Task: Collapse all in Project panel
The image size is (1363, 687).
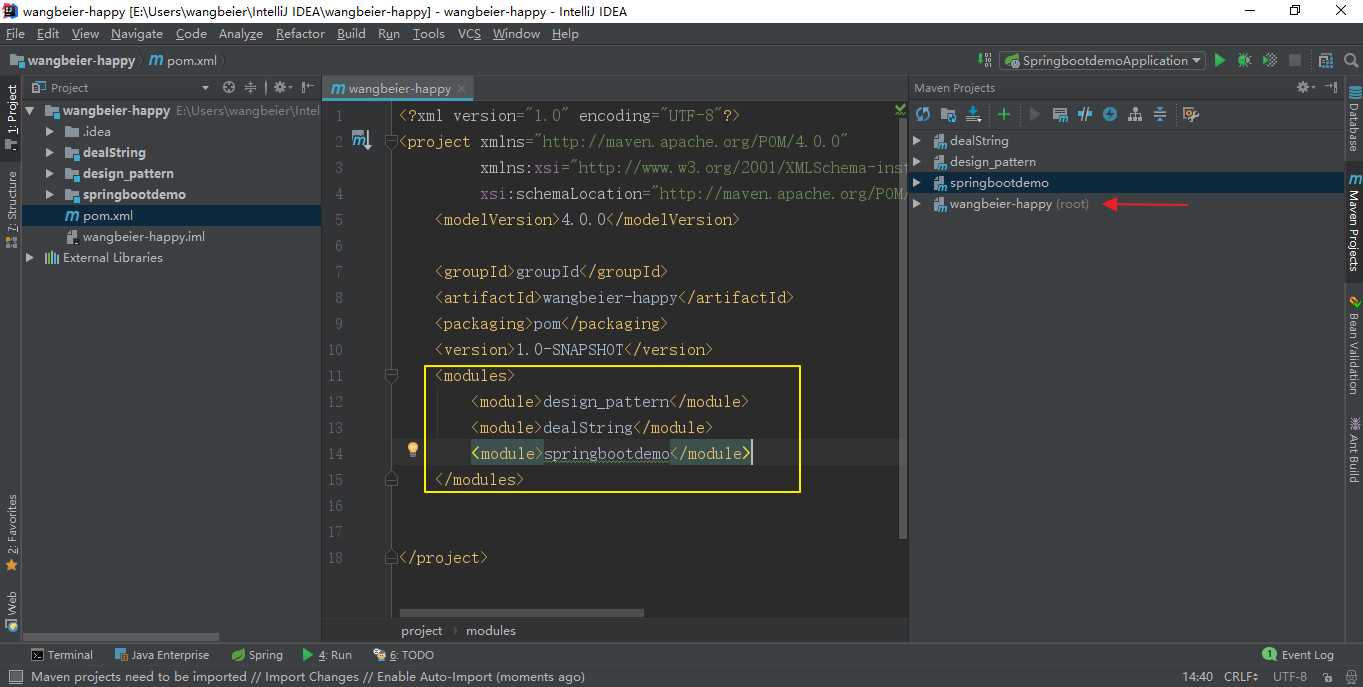Action: point(251,88)
